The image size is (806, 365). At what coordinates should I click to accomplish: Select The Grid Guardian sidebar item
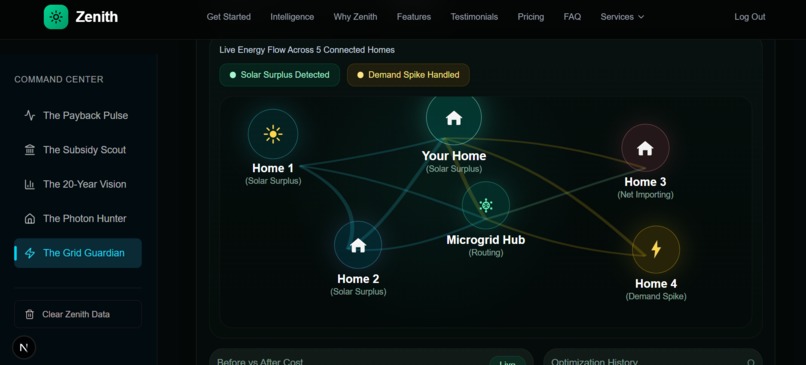(78, 253)
